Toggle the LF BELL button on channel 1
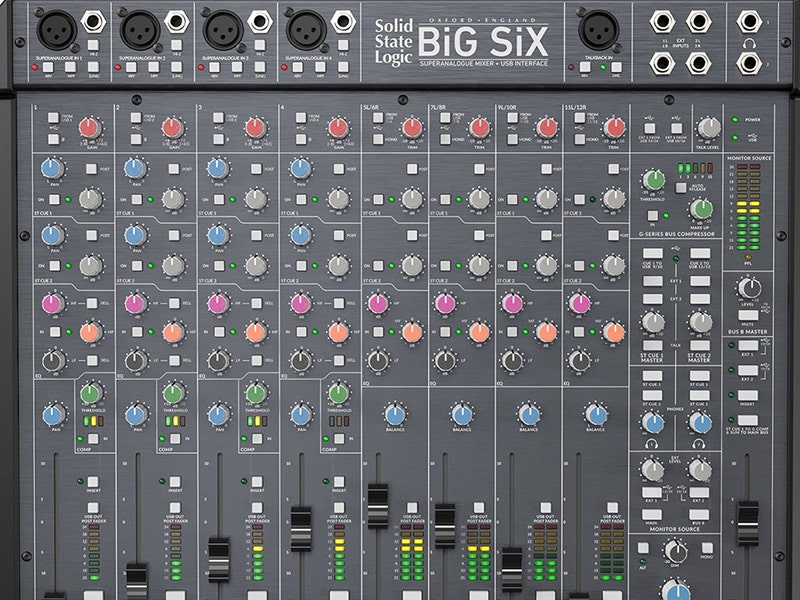Screen dimensions: 800x600 pyautogui.click(x=92, y=361)
